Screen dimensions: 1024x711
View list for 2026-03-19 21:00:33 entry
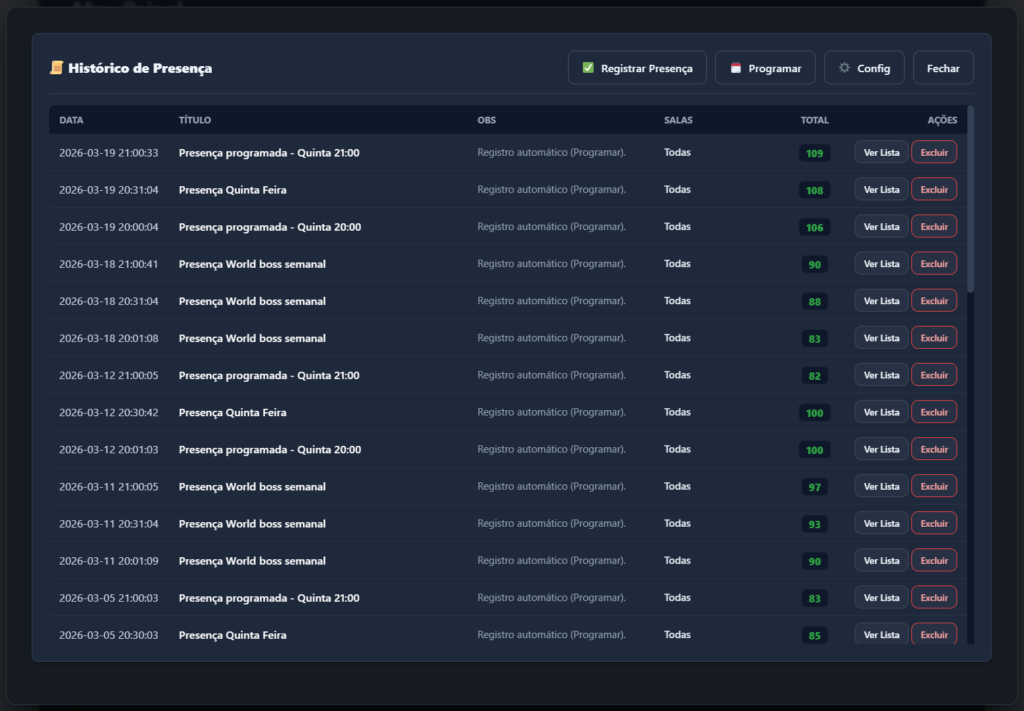click(x=881, y=152)
